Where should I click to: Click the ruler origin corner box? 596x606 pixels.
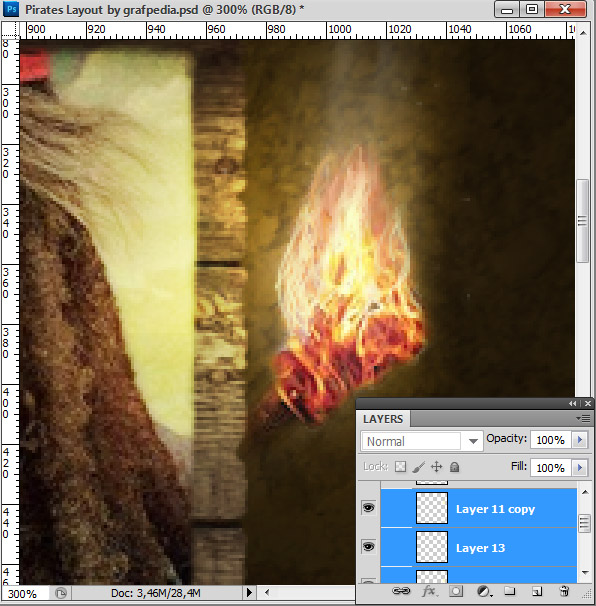(11, 30)
